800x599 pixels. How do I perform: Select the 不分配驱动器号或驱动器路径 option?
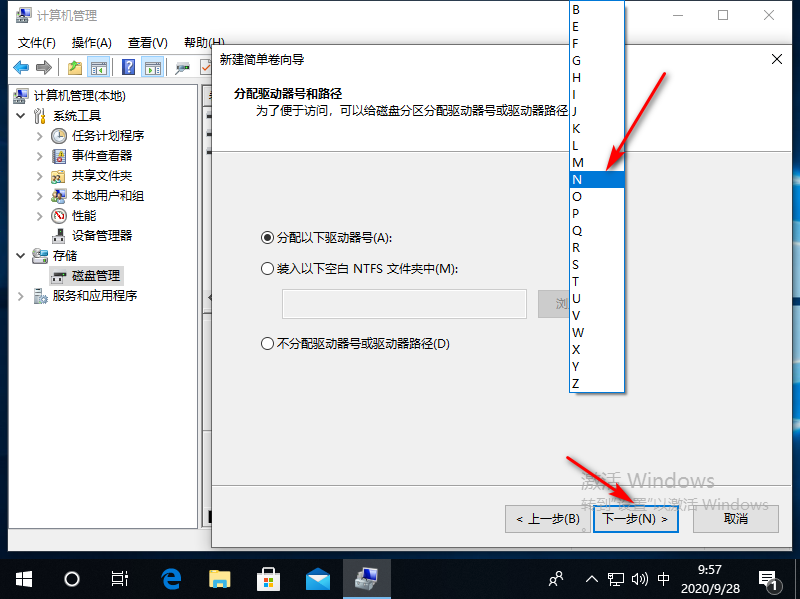coord(268,342)
